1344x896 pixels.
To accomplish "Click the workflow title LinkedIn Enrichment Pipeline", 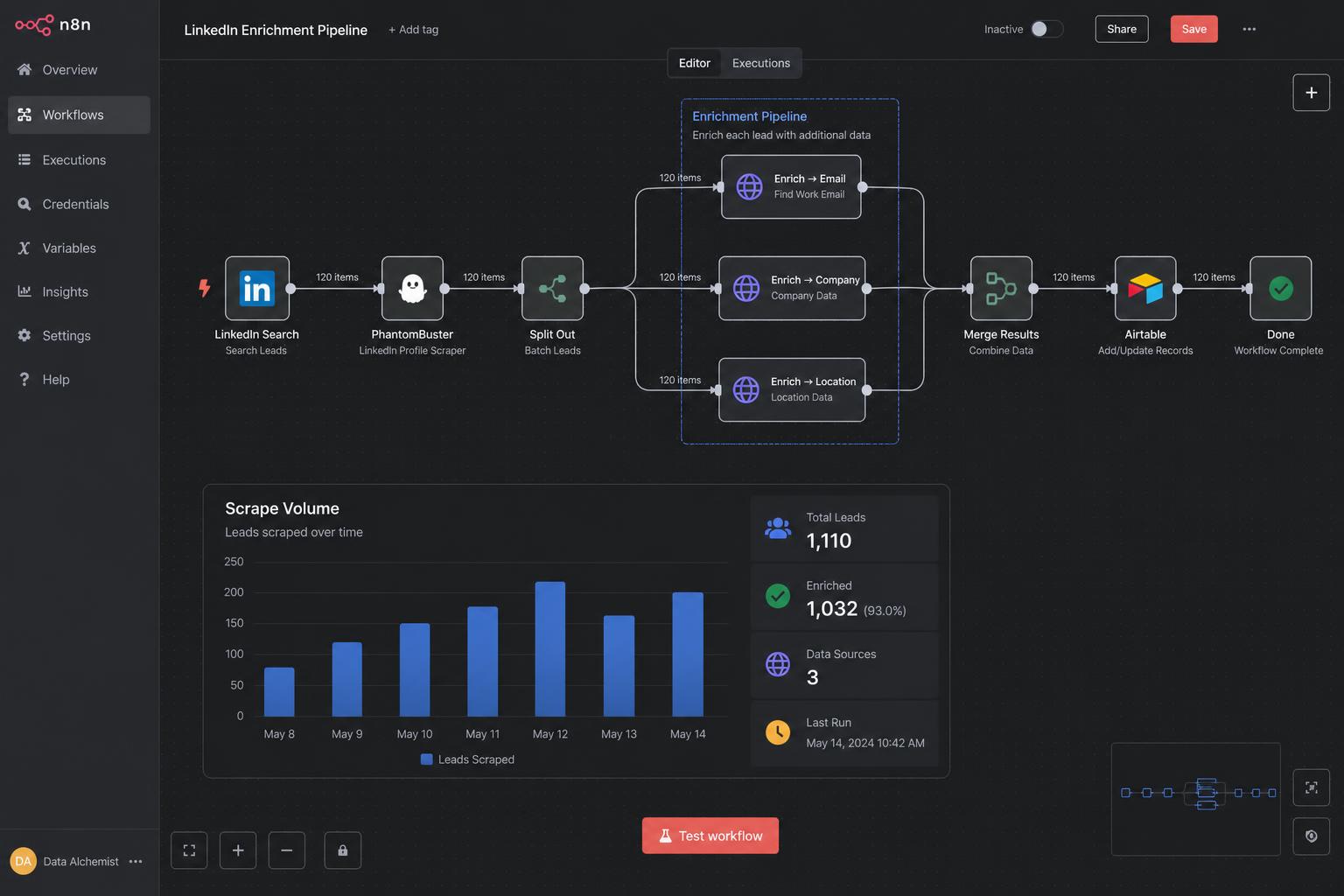I will coord(276,30).
